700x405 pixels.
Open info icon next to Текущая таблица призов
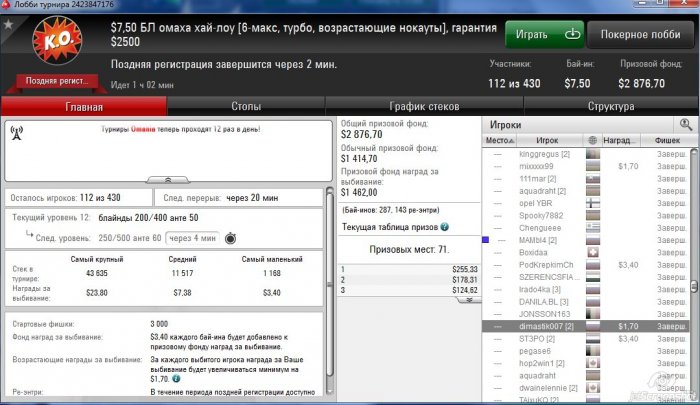pyautogui.click(x=445, y=227)
